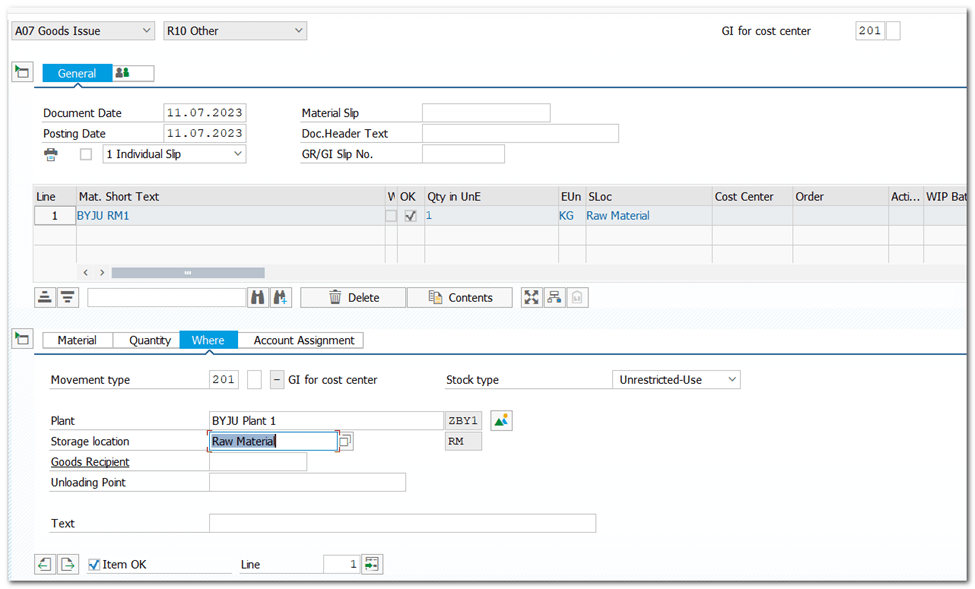Click the expand-all arrows icon beside Contents
This screenshot has height=589, width=975.
531,297
